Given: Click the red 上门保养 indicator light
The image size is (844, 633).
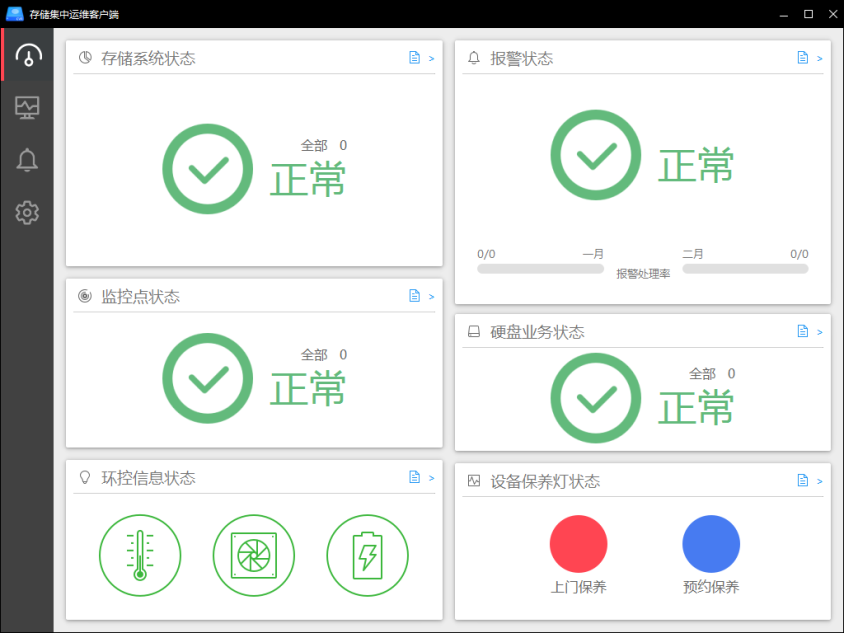Looking at the screenshot, I should coord(579,544).
